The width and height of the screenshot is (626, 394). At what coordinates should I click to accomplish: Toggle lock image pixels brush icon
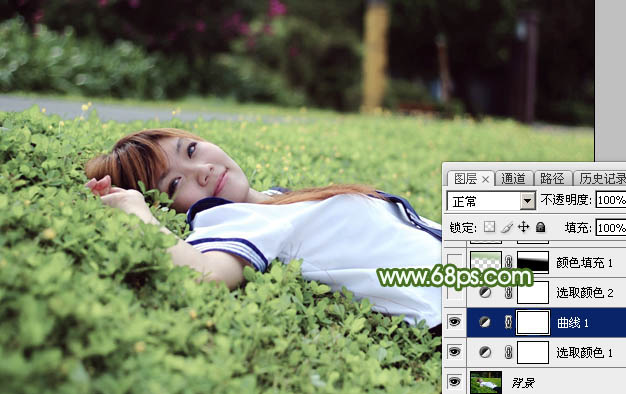coord(507,227)
